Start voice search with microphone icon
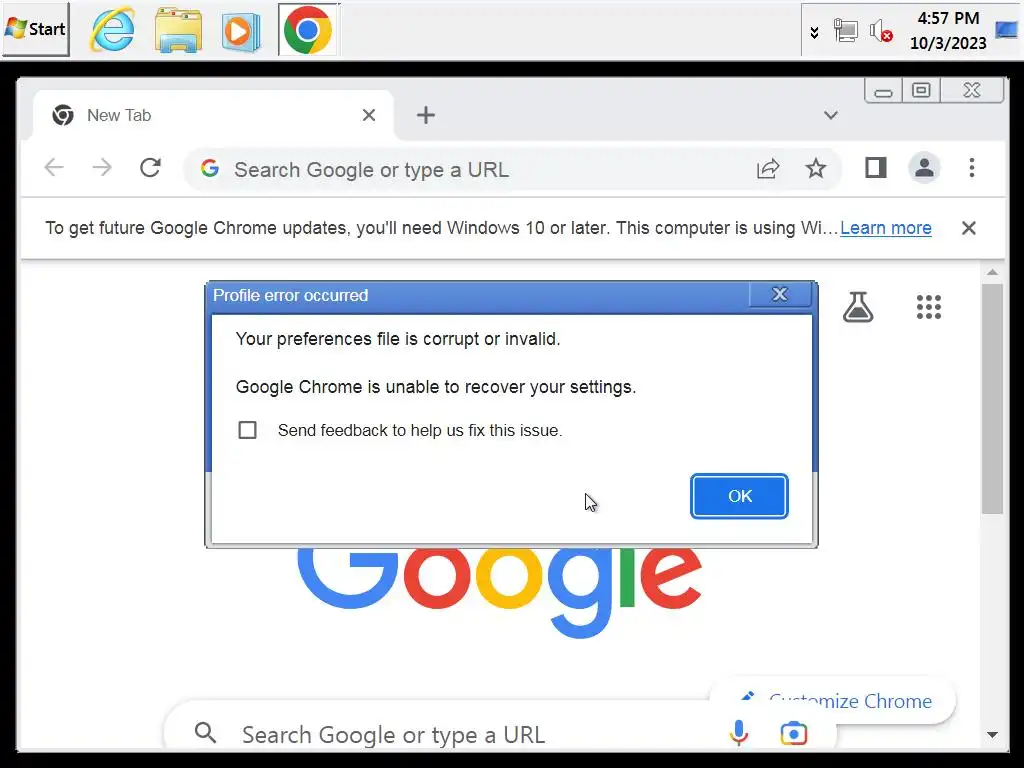The height and width of the screenshot is (768, 1024). 739,733
